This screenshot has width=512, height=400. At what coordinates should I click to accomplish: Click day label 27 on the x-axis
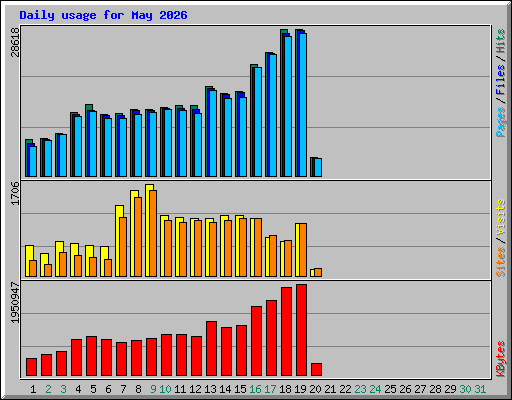click(420, 389)
